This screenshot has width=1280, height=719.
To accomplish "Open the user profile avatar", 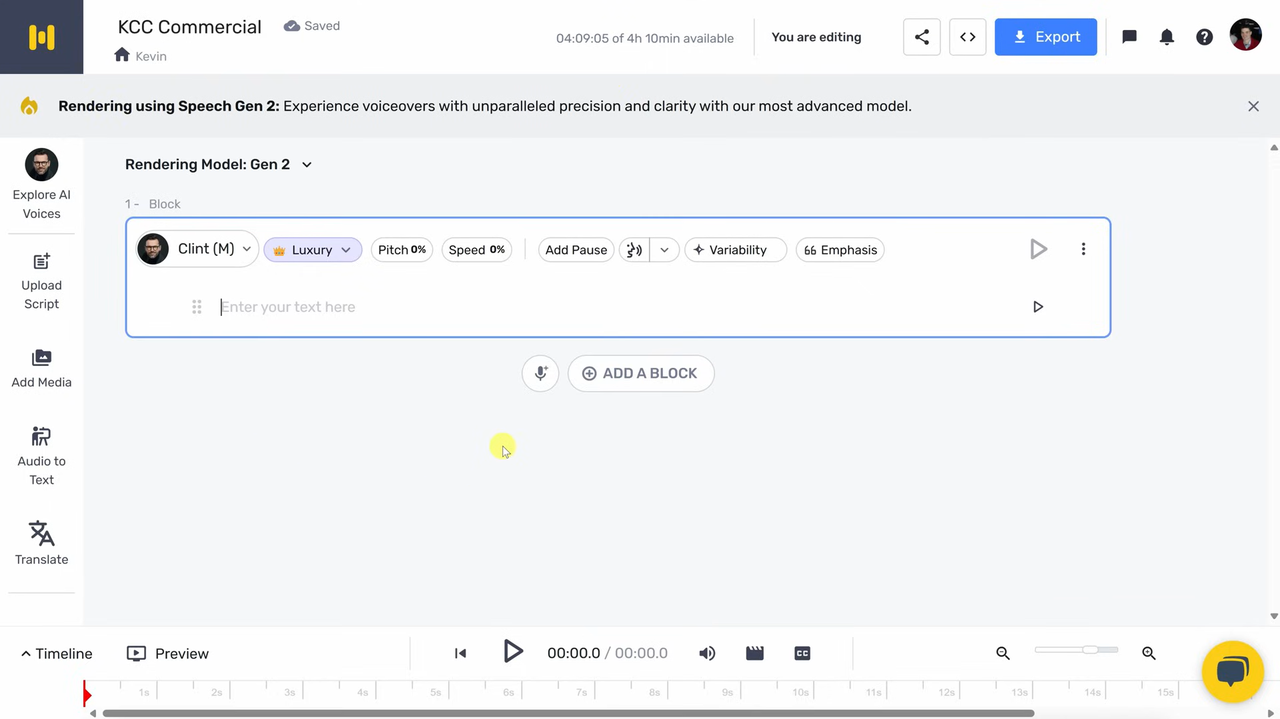I will point(1246,34).
